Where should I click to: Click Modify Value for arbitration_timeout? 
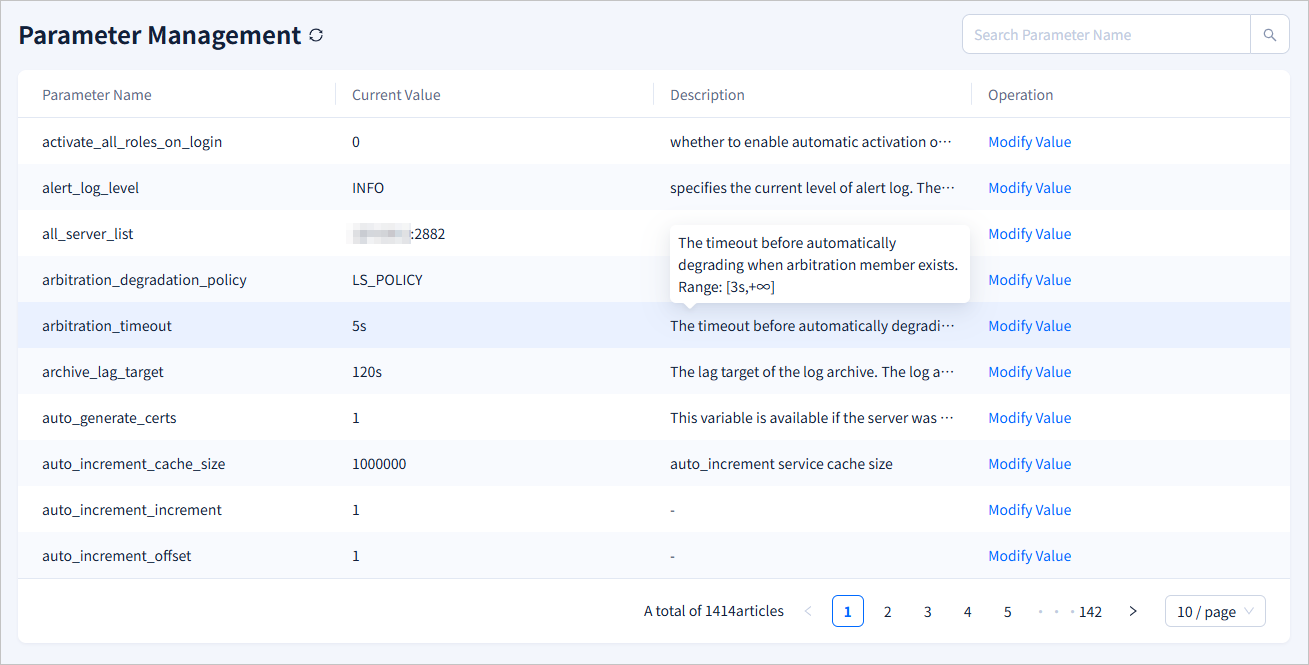tap(1029, 325)
